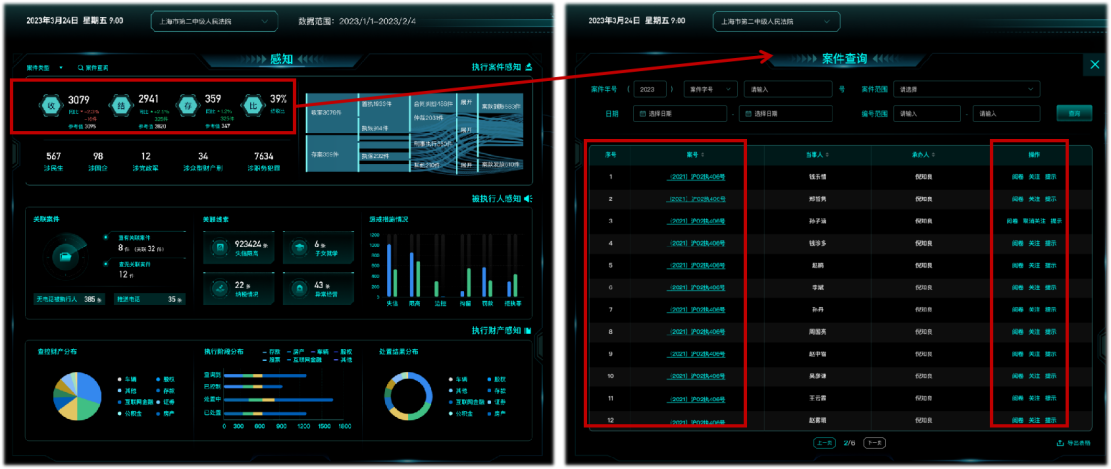Click the 查询 search button
Screen dimensions: 1111x469
click(1074, 113)
